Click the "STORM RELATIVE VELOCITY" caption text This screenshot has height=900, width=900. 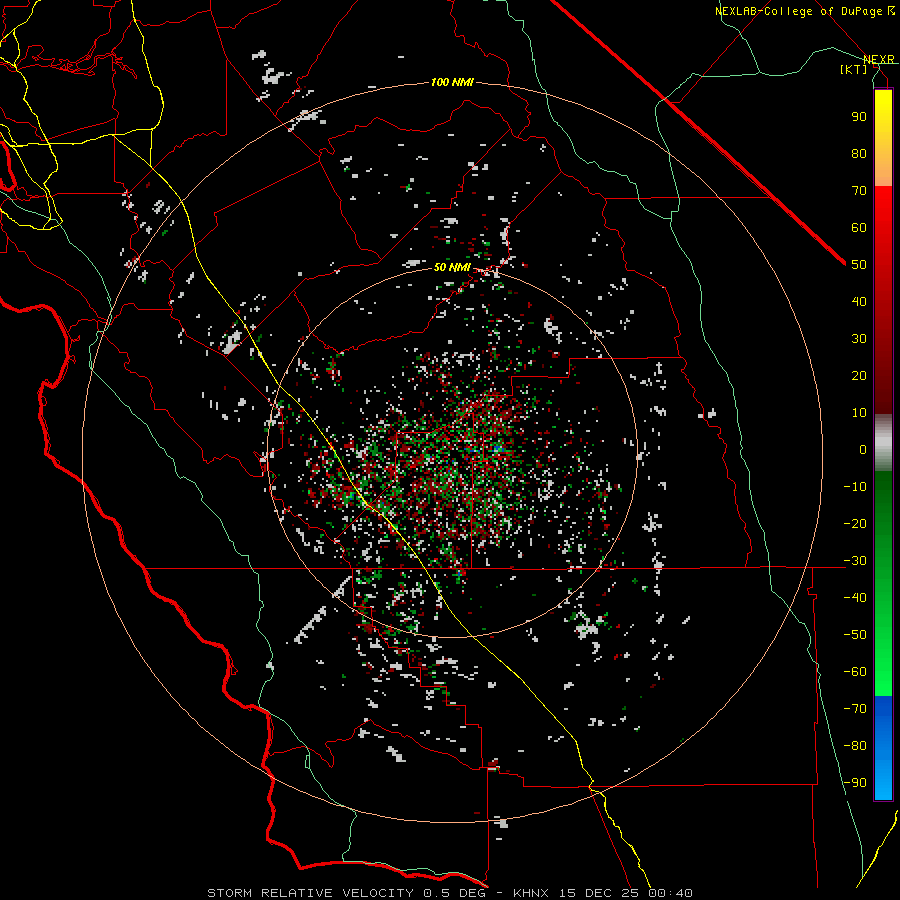[x=311, y=893]
